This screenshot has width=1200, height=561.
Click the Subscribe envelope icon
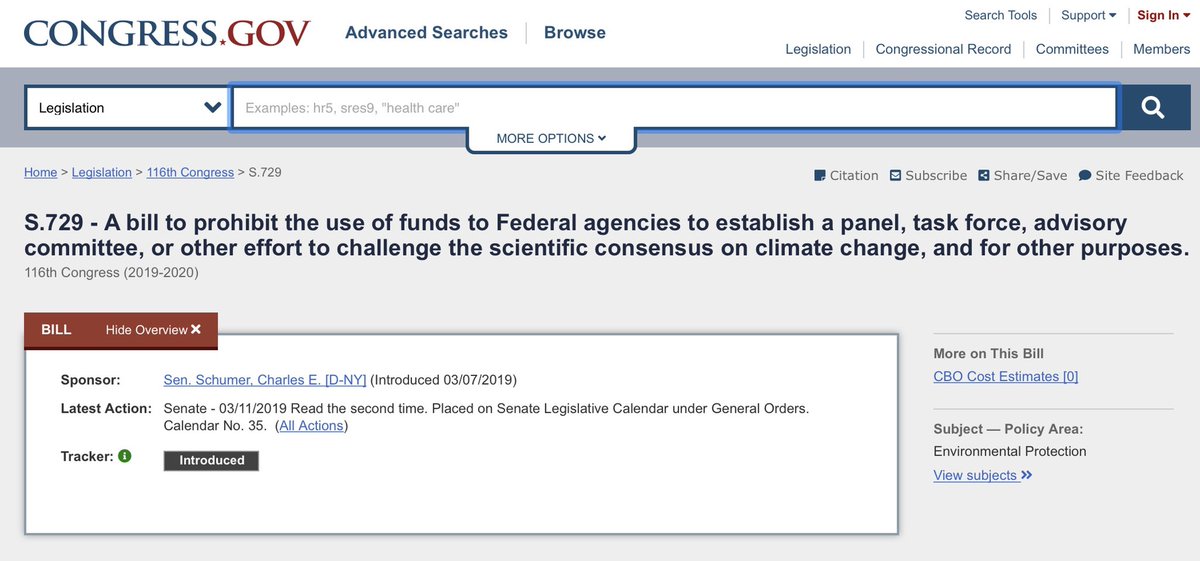click(895, 175)
